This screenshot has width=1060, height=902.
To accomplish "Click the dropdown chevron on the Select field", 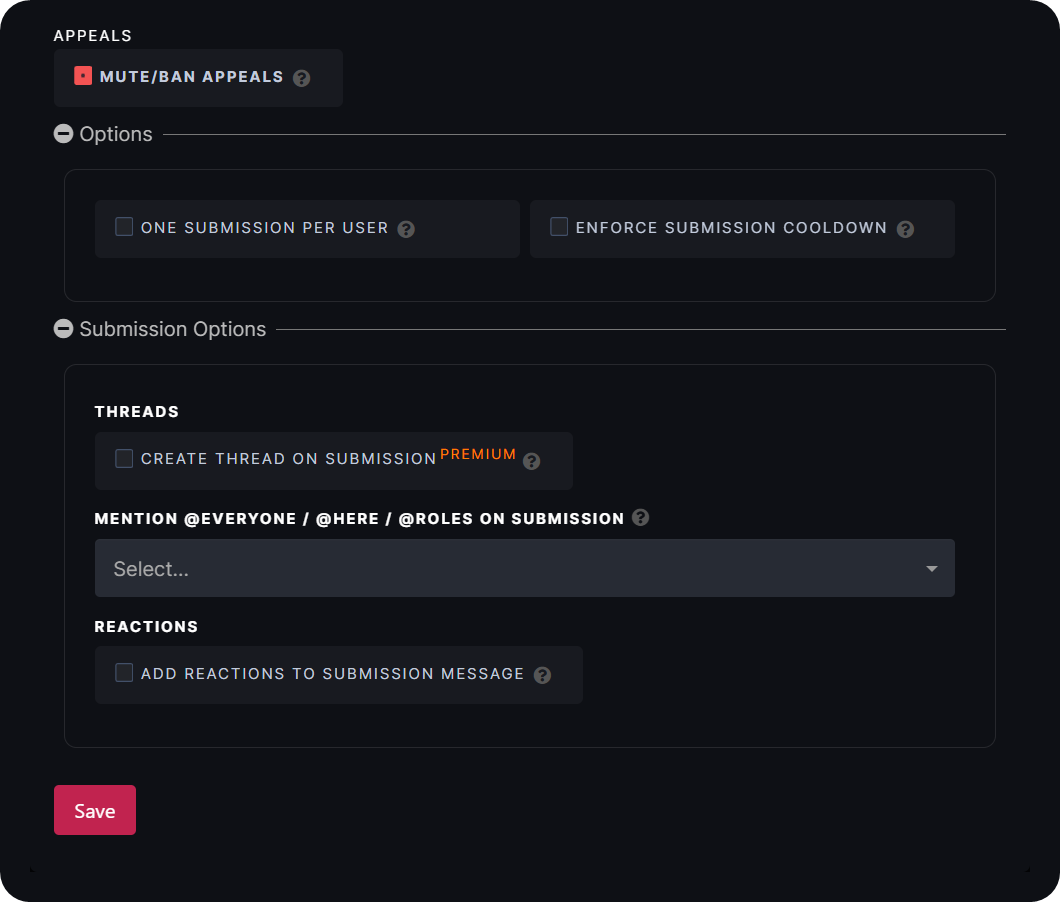I will [931, 568].
